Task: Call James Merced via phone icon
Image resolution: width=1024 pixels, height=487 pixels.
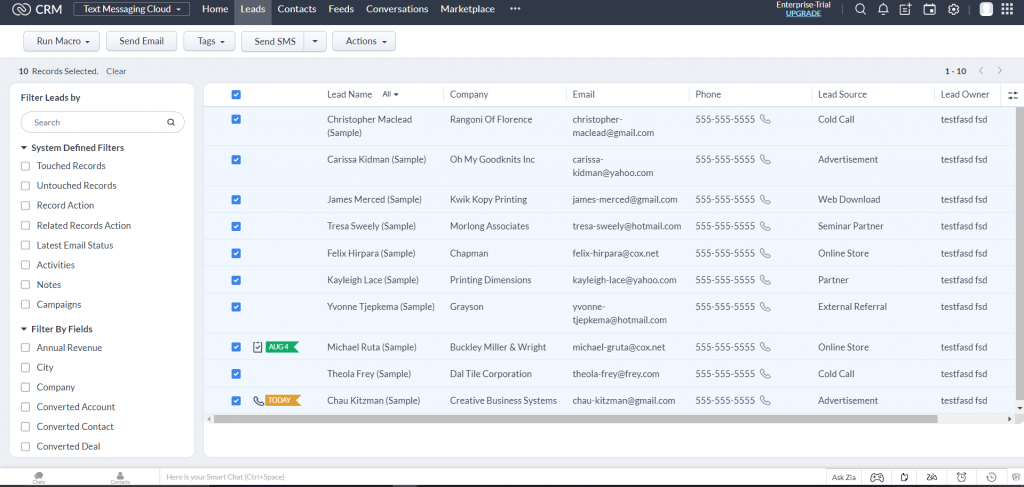Action: [x=765, y=199]
